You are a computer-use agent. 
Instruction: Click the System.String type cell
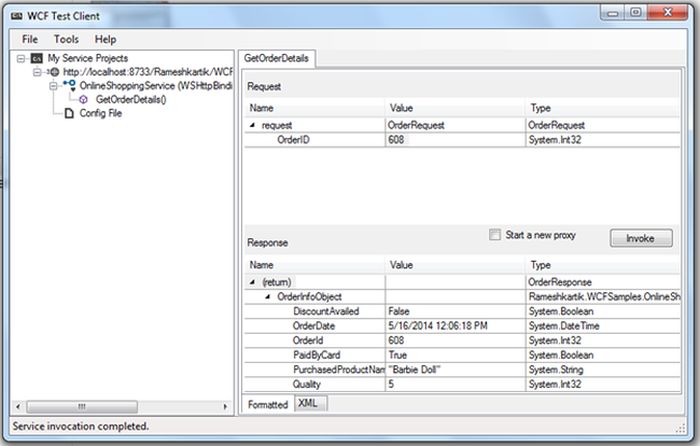[603, 370]
